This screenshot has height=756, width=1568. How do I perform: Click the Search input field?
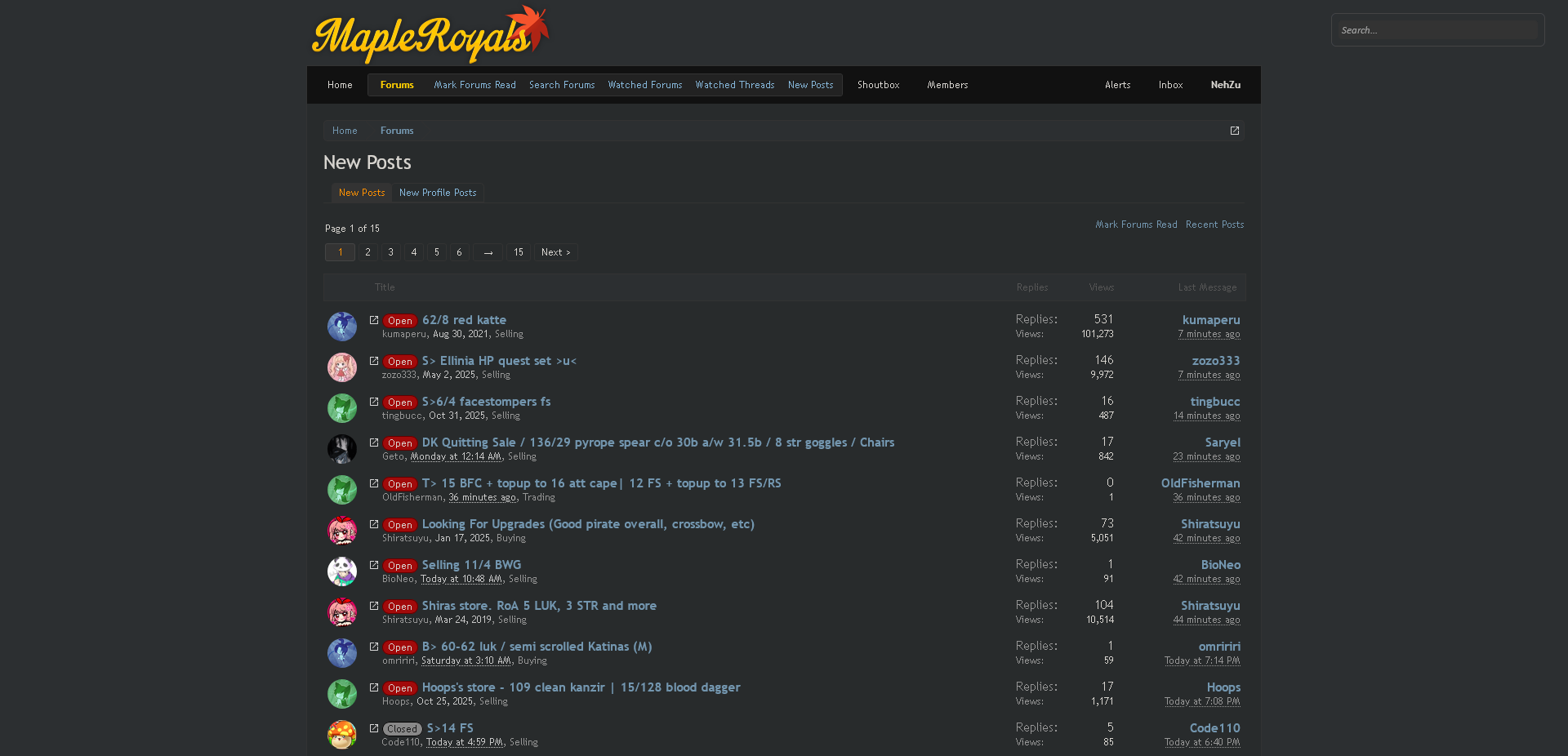click(1437, 29)
